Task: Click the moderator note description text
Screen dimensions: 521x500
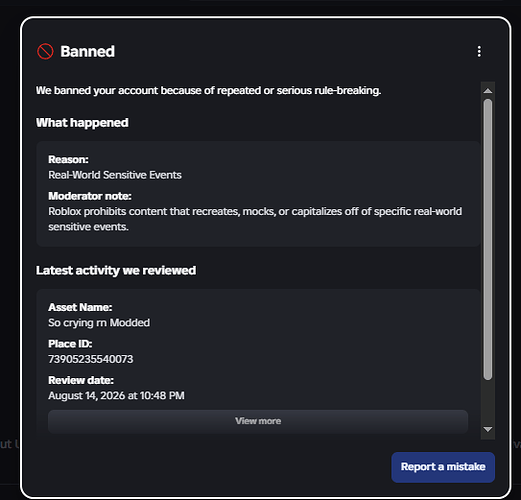Action: [x=255, y=219]
